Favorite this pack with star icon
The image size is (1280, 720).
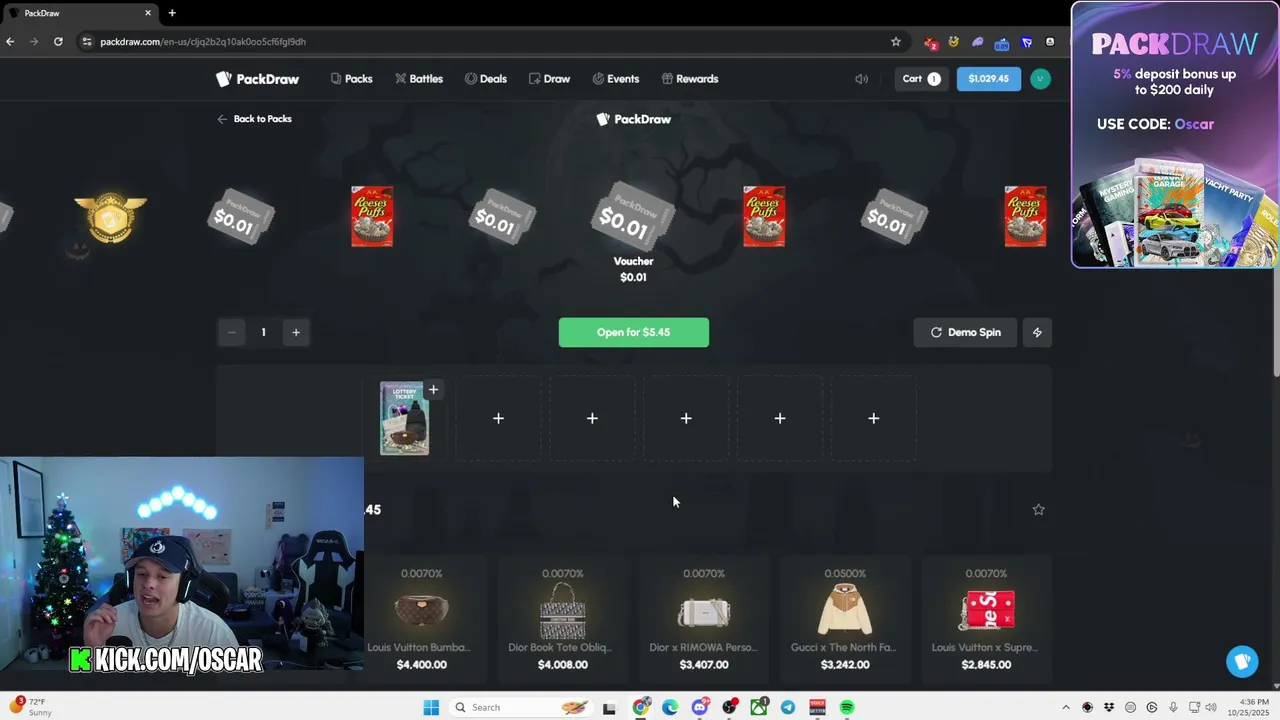pos(1038,510)
